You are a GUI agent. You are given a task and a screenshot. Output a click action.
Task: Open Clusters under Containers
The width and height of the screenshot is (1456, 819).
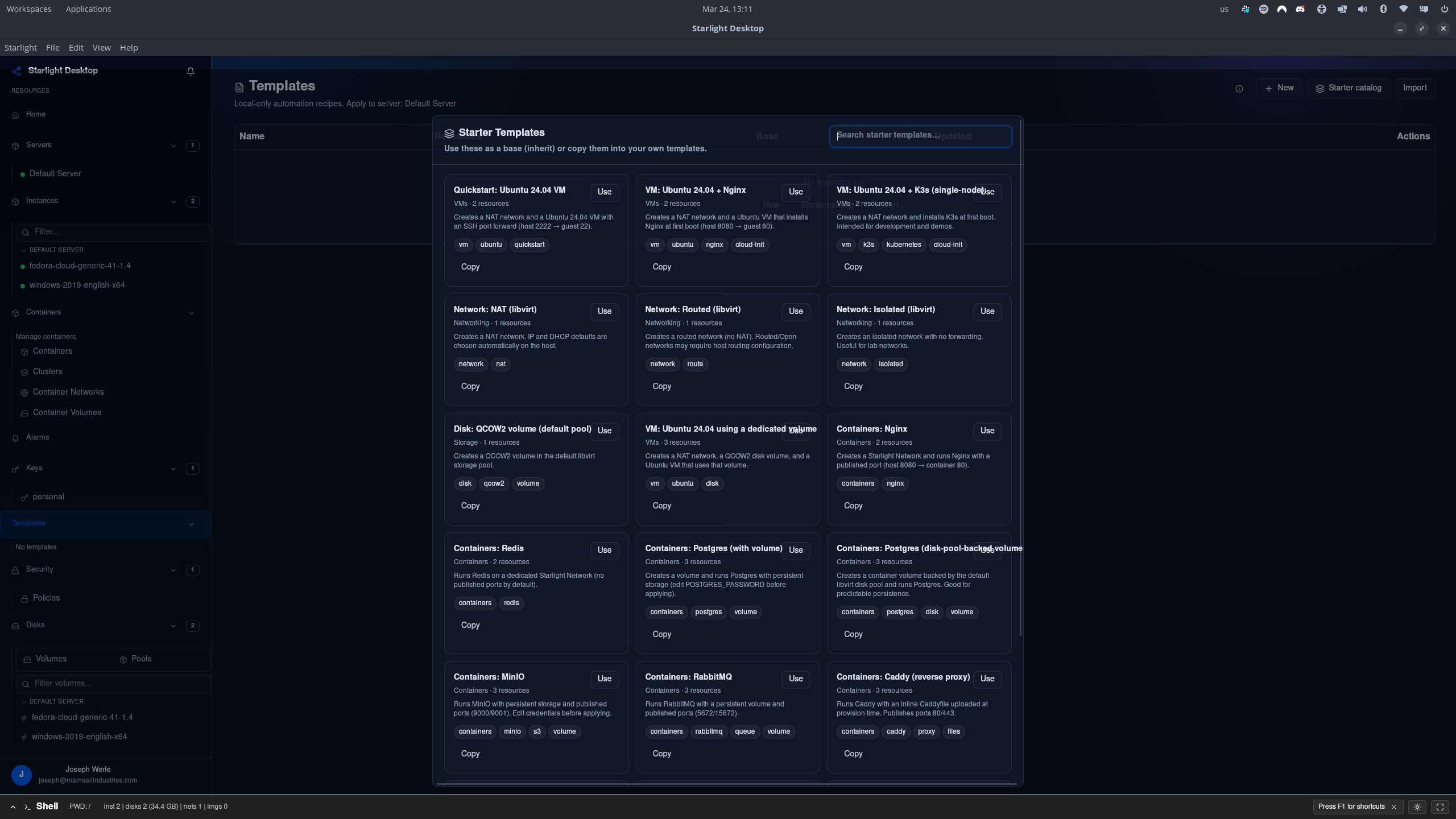[48, 371]
